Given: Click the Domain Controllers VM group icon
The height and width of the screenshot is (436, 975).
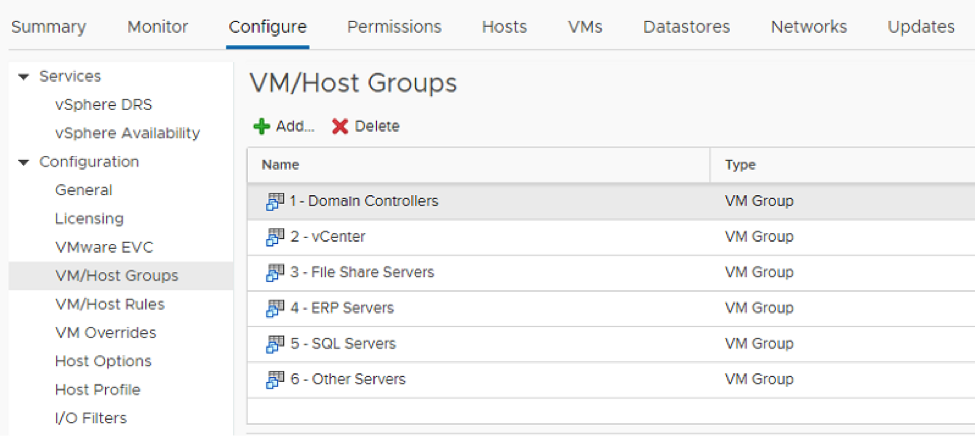Looking at the screenshot, I should (x=275, y=201).
